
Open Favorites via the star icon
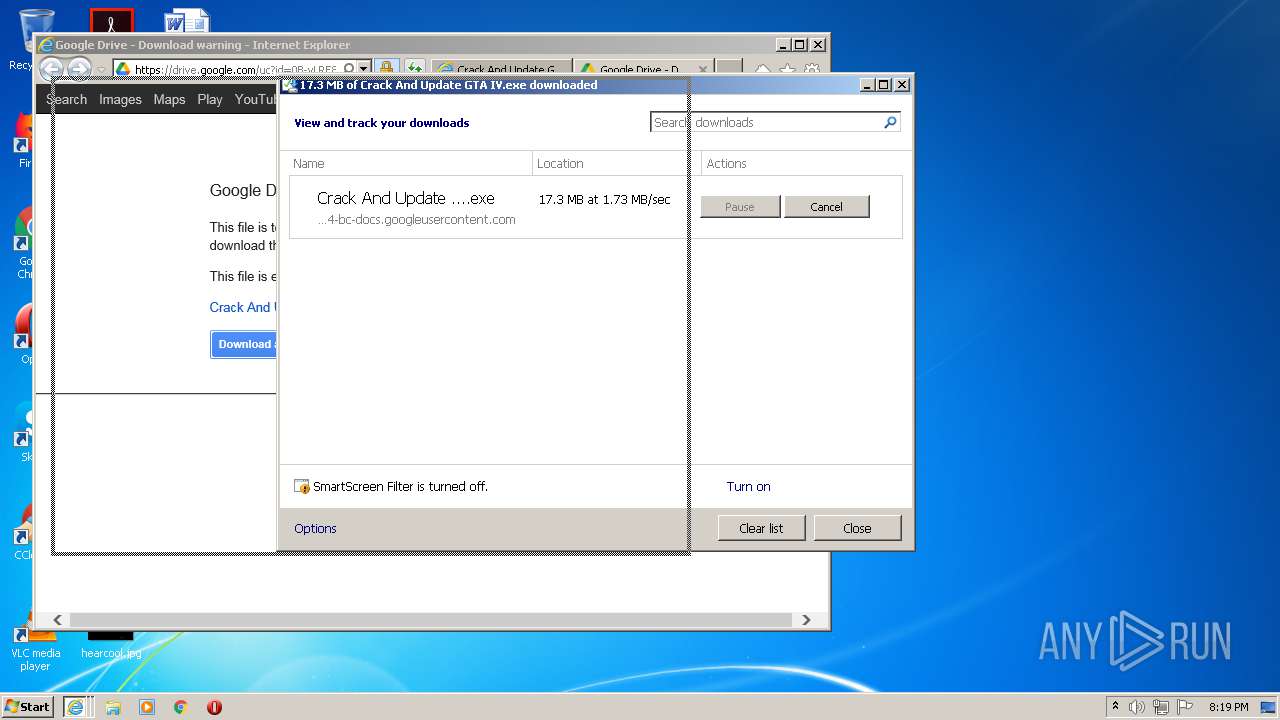tap(787, 69)
